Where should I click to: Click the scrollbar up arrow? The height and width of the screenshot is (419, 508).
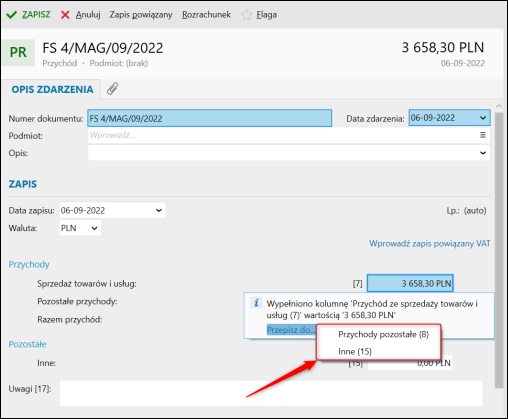tap(499, 106)
